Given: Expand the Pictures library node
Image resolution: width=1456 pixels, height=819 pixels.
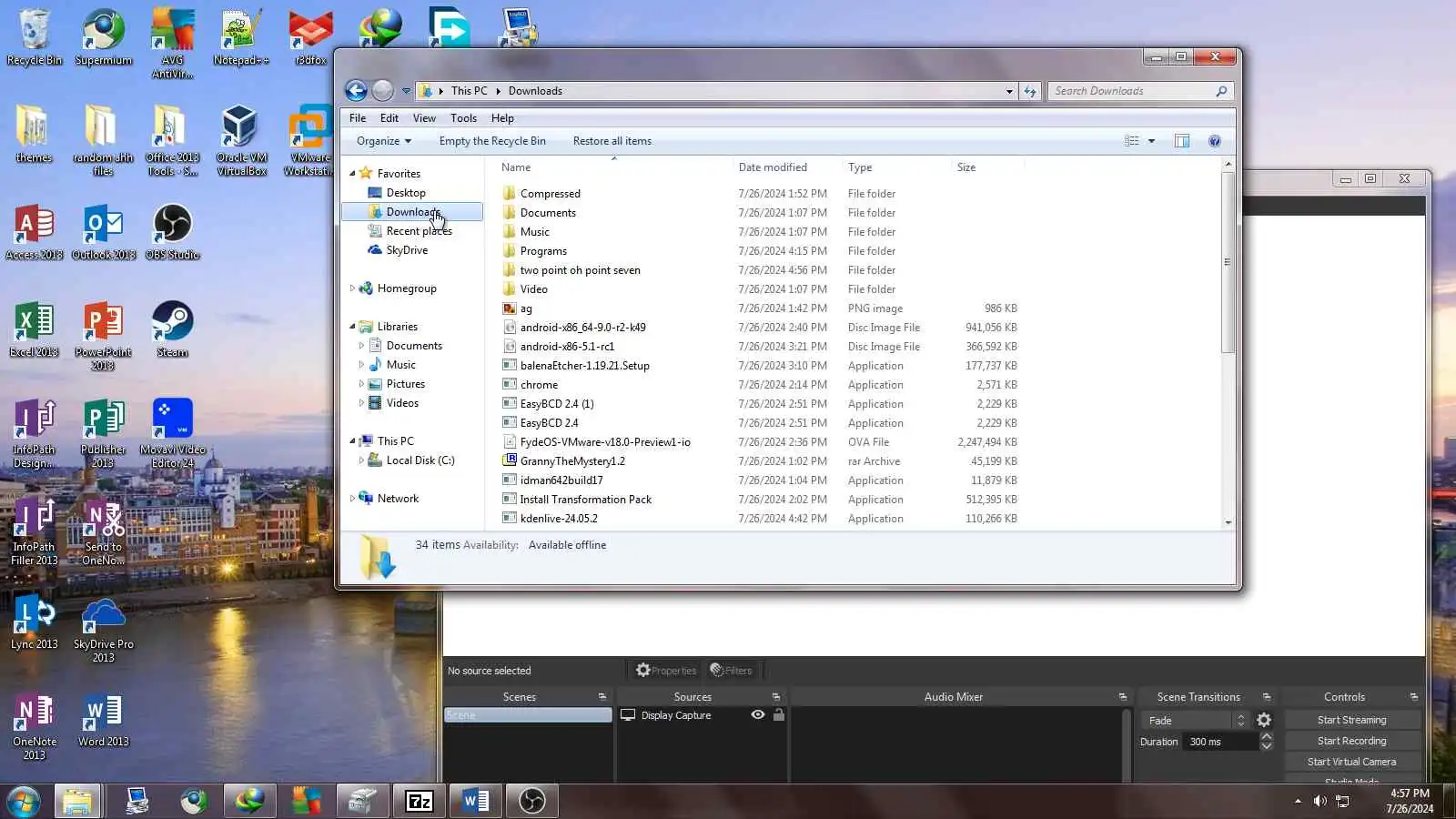Looking at the screenshot, I should point(362,384).
